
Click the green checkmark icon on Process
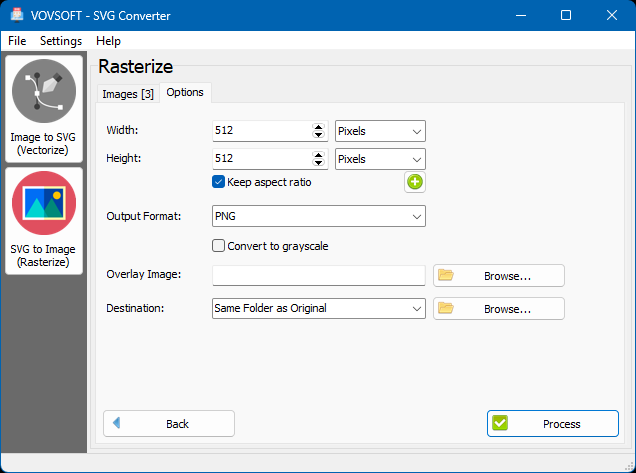[500, 424]
